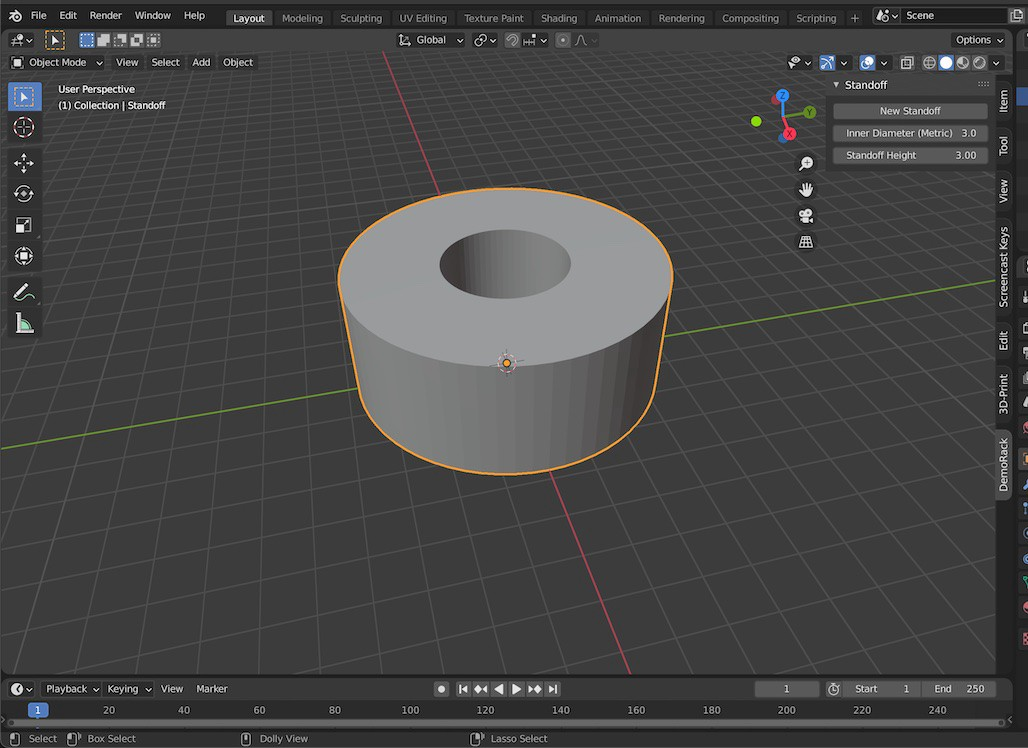The width and height of the screenshot is (1028, 748).
Task: Click the Inner Diameter (Metric) field
Action: point(910,133)
